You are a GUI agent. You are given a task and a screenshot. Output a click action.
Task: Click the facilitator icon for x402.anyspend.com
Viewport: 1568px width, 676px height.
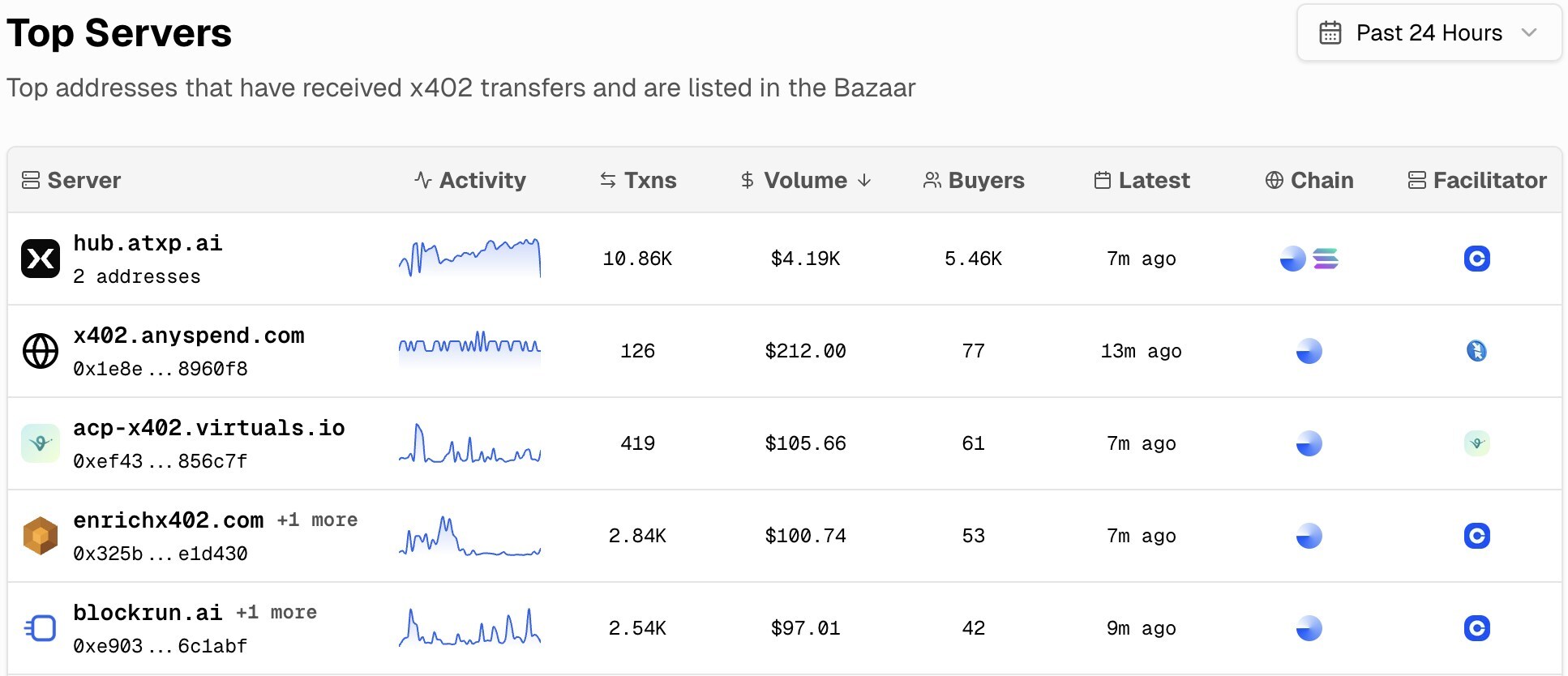click(1476, 351)
